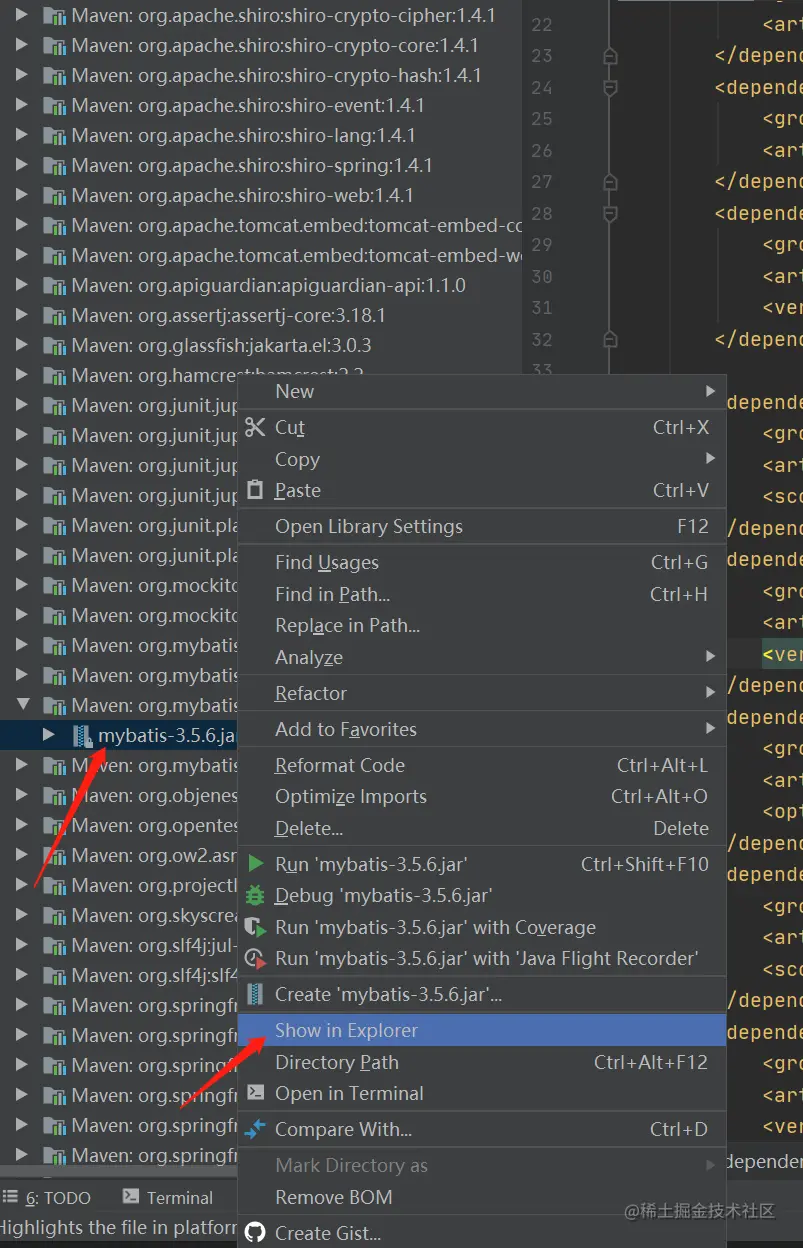Image resolution: width=803 pixels, height=1248 pixels.
Task: Open the Add to Favorites submenu
Action: coord(482,729)
